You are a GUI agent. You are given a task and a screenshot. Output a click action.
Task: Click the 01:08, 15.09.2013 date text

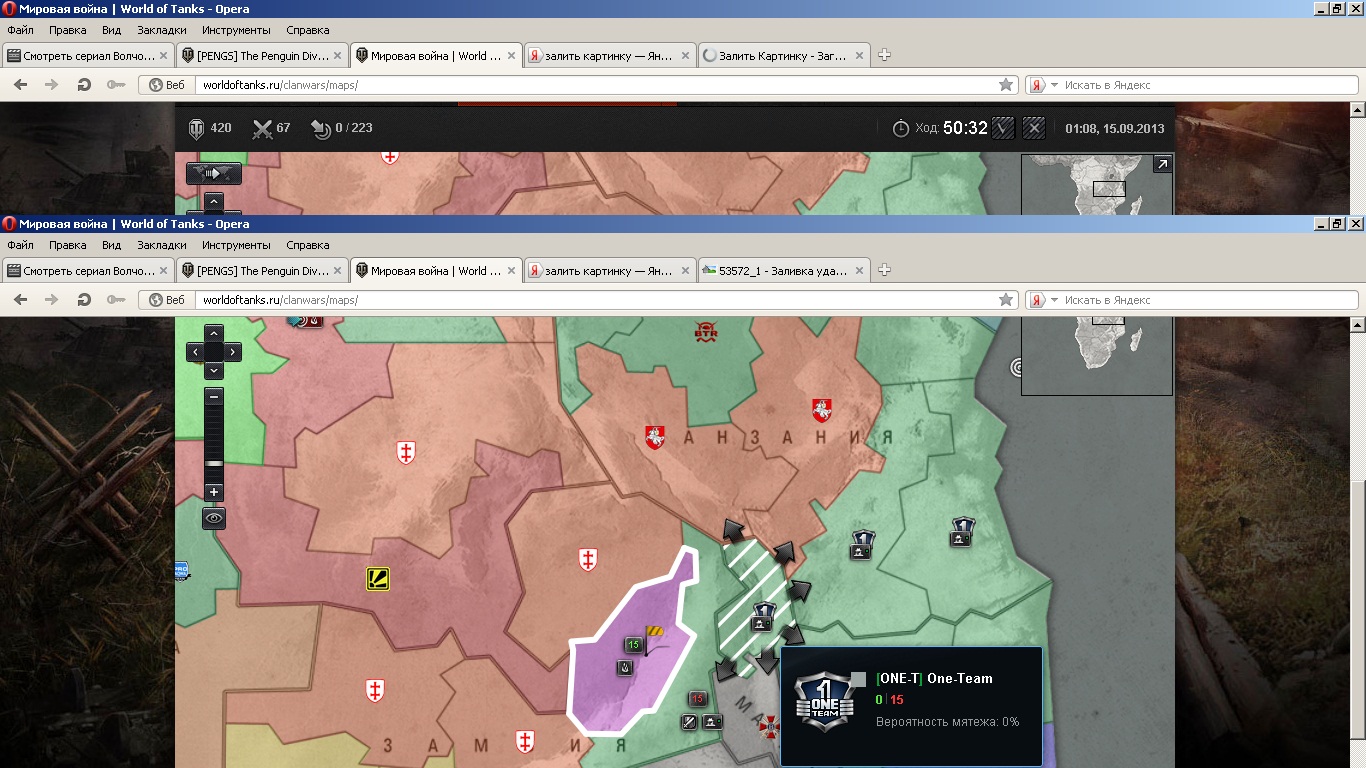[1114, 128]
